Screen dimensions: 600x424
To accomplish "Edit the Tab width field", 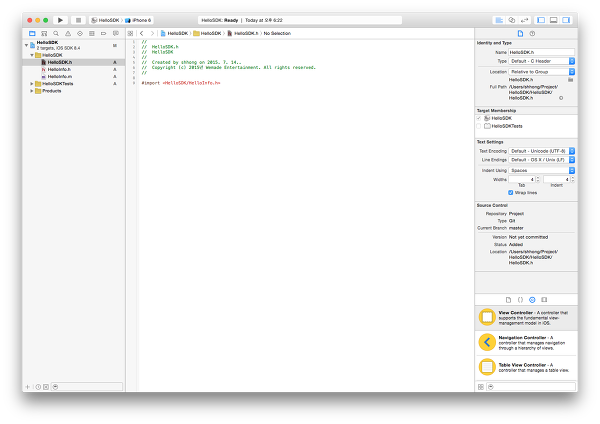I will coord(522,179).
